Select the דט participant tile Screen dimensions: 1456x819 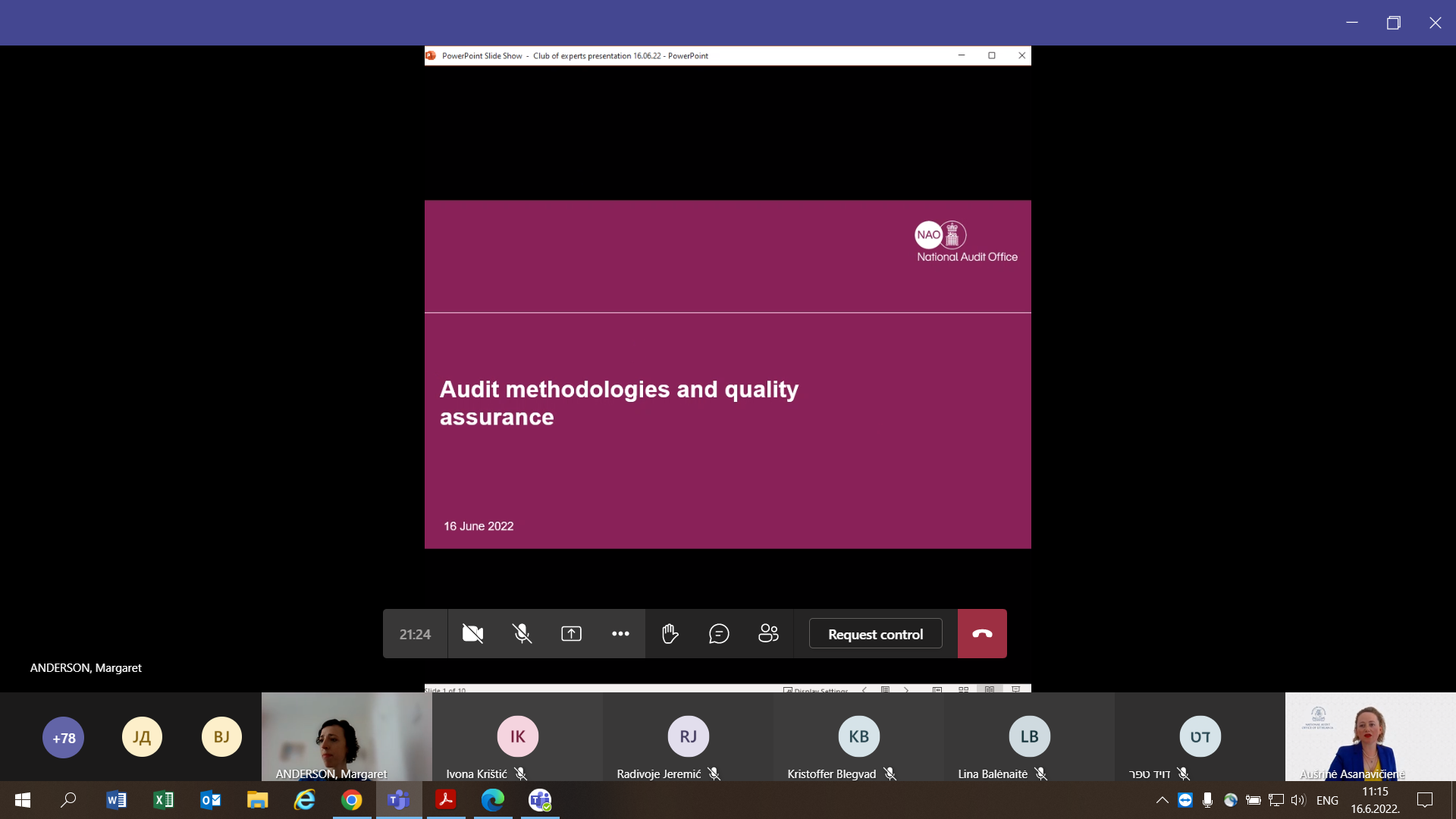coord(1200,736)
